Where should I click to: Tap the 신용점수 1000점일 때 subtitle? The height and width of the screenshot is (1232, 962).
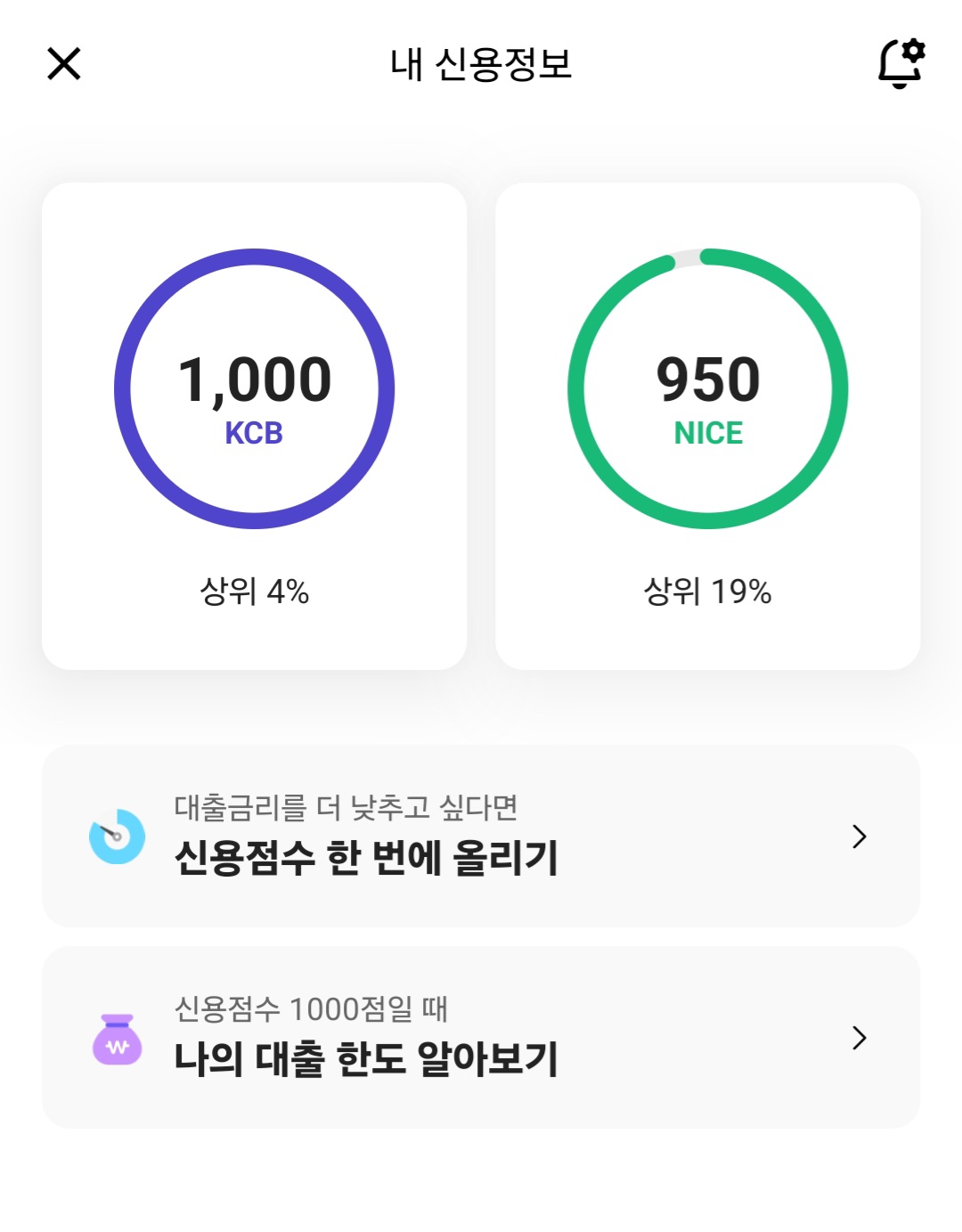311,1009
